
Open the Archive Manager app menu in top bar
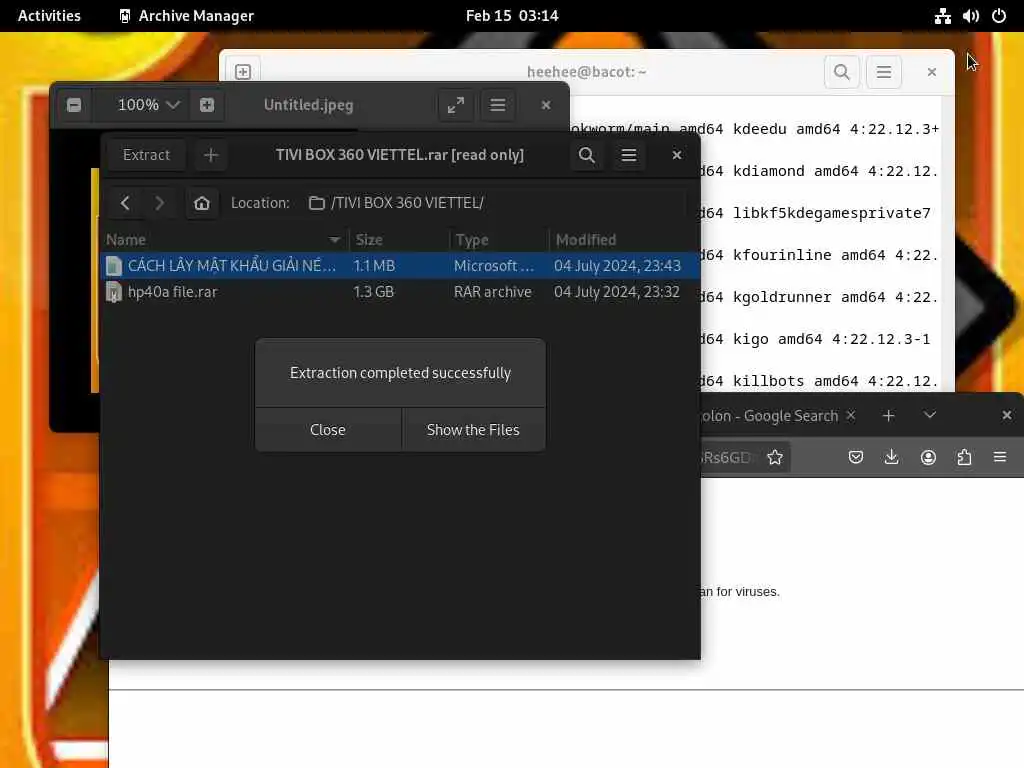point(187,16)
